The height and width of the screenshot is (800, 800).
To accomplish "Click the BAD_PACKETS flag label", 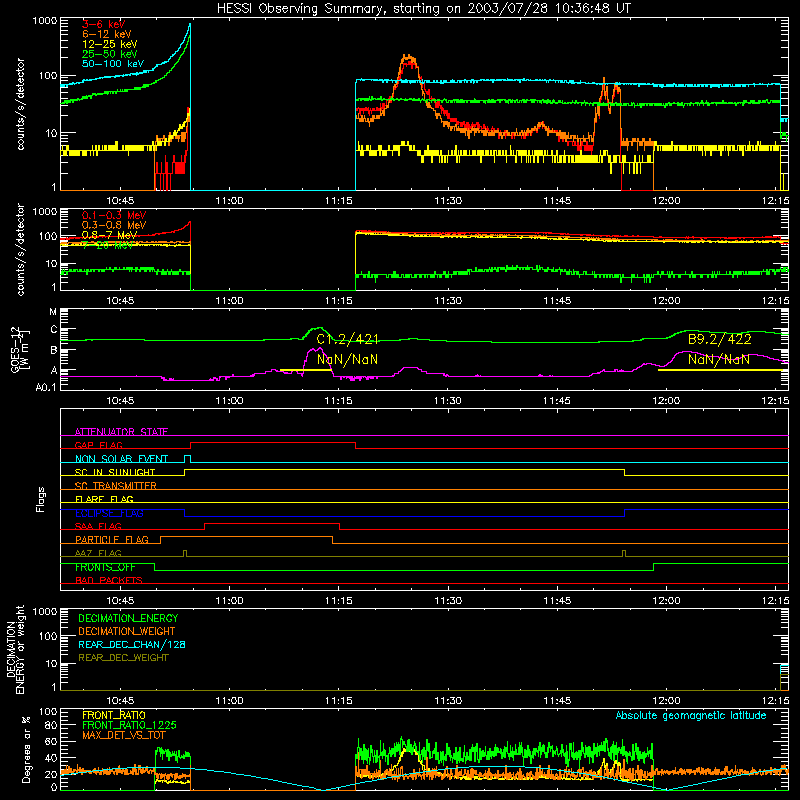I will coord(109,580).
